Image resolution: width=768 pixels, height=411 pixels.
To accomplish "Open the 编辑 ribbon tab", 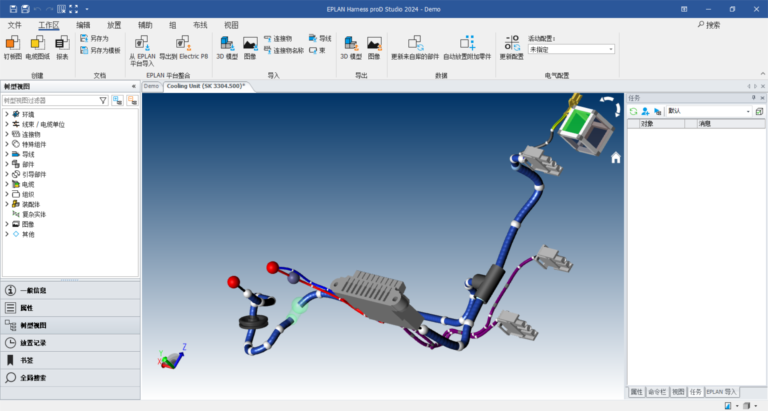I will [x=83, y=25].
